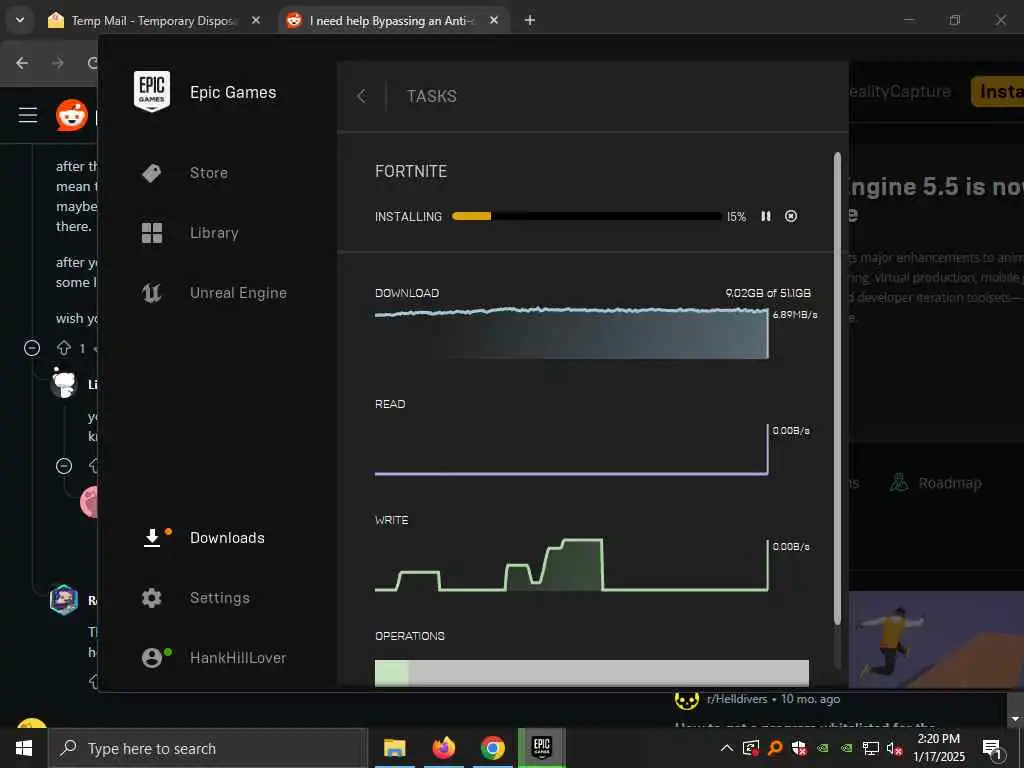The width and height of the screenshot is (1024, 768).
Task: Pause the Fortnite installation
Action: 765,216
